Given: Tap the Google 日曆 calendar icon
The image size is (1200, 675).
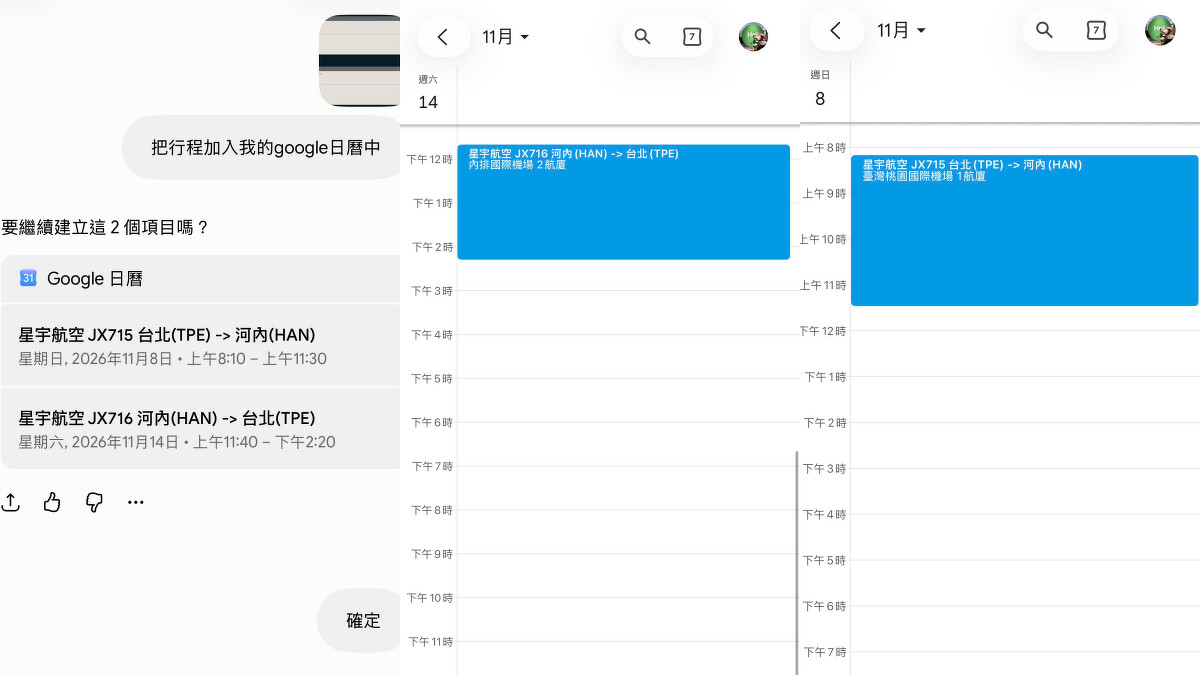Looking at the screenshot, I should [28, 278].
